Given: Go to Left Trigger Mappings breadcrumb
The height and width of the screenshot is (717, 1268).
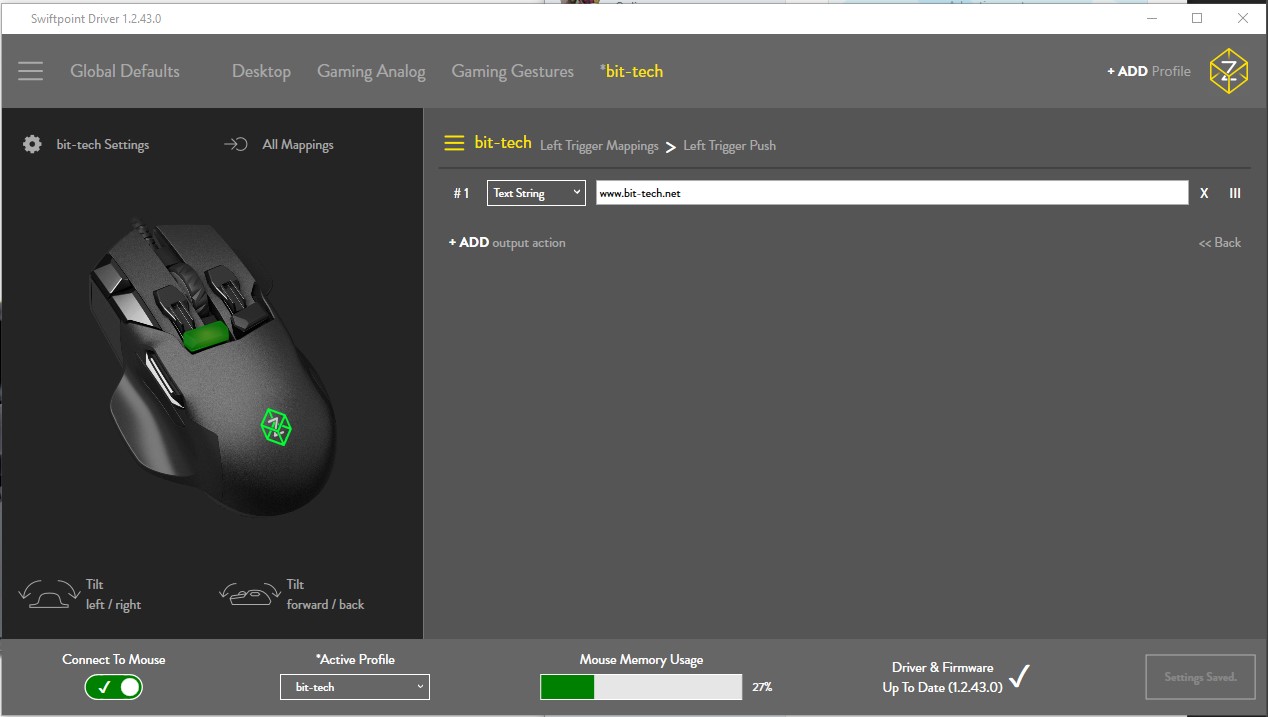Looking at the screenshot, I should (x=599, y=146).
